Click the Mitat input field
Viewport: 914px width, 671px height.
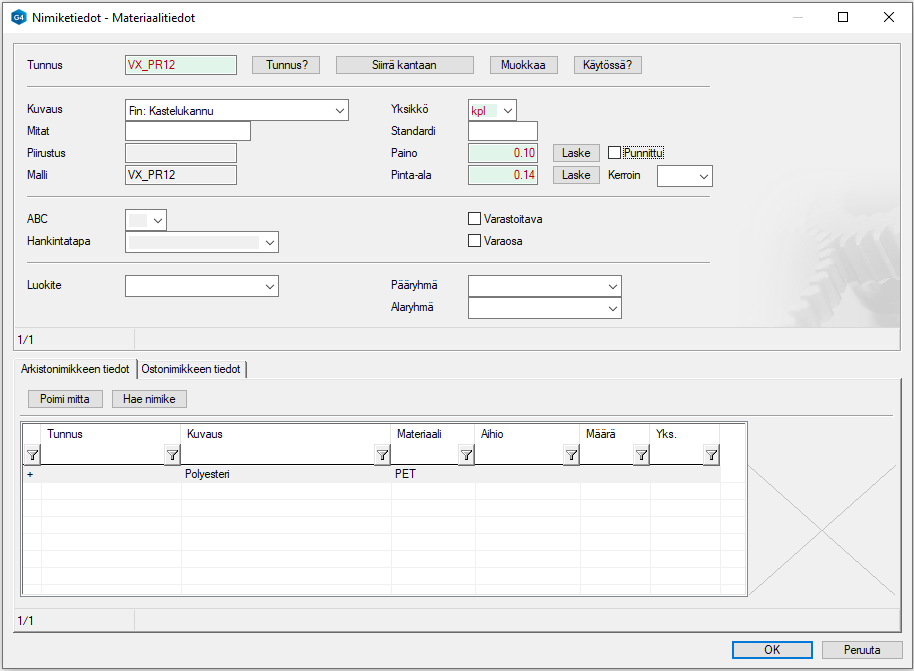(x=187, y=131)
